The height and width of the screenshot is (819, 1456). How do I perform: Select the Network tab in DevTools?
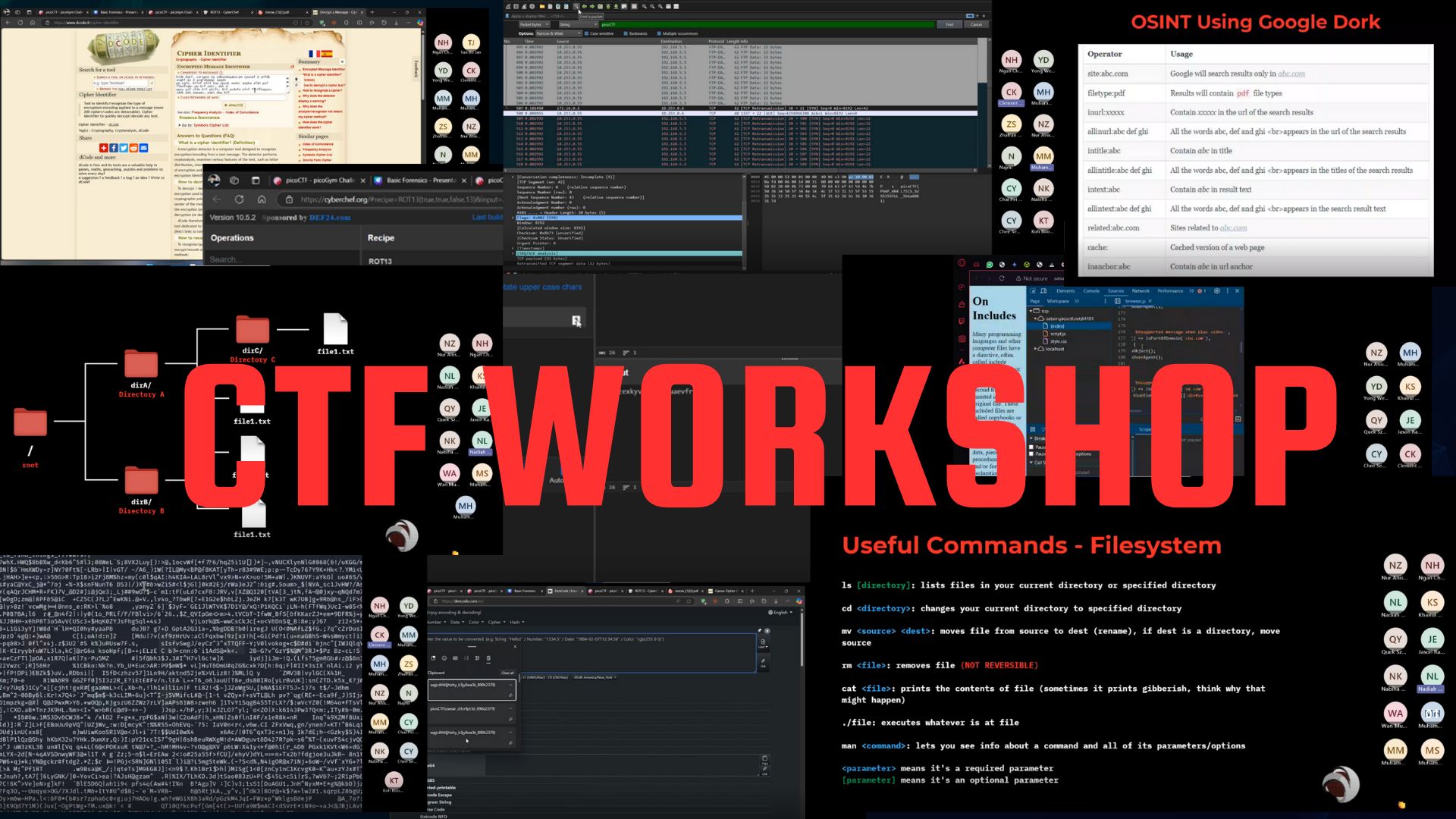coord(1141,290)
